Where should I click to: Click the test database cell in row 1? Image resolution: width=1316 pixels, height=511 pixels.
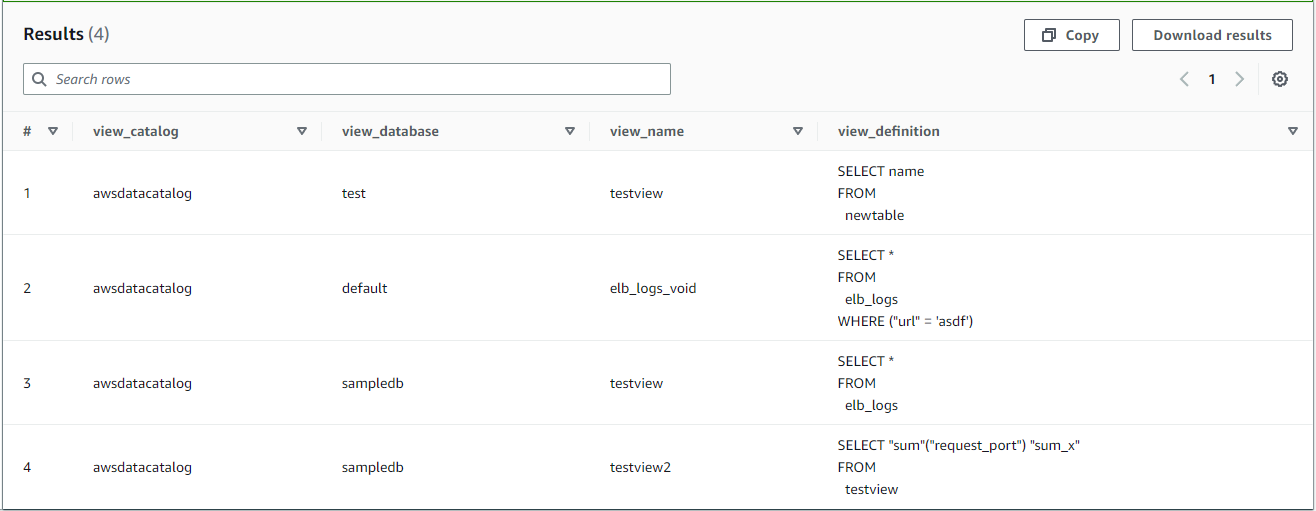(354, 193)
